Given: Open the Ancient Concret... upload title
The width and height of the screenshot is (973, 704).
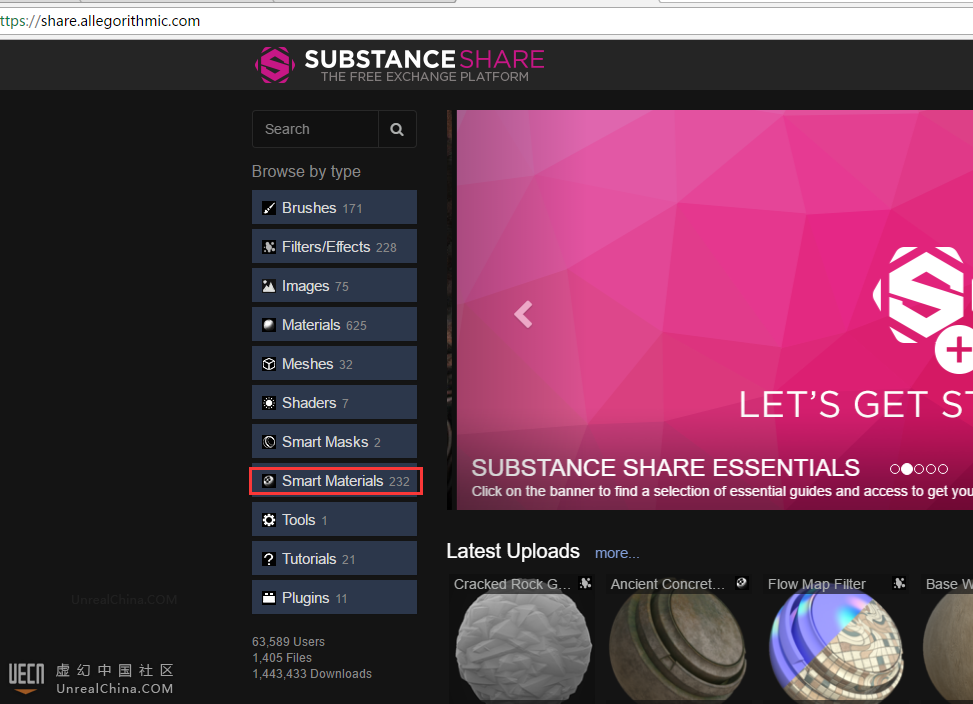Looking at the screenshot, I should pyautogui.click(x=668, y=584).
